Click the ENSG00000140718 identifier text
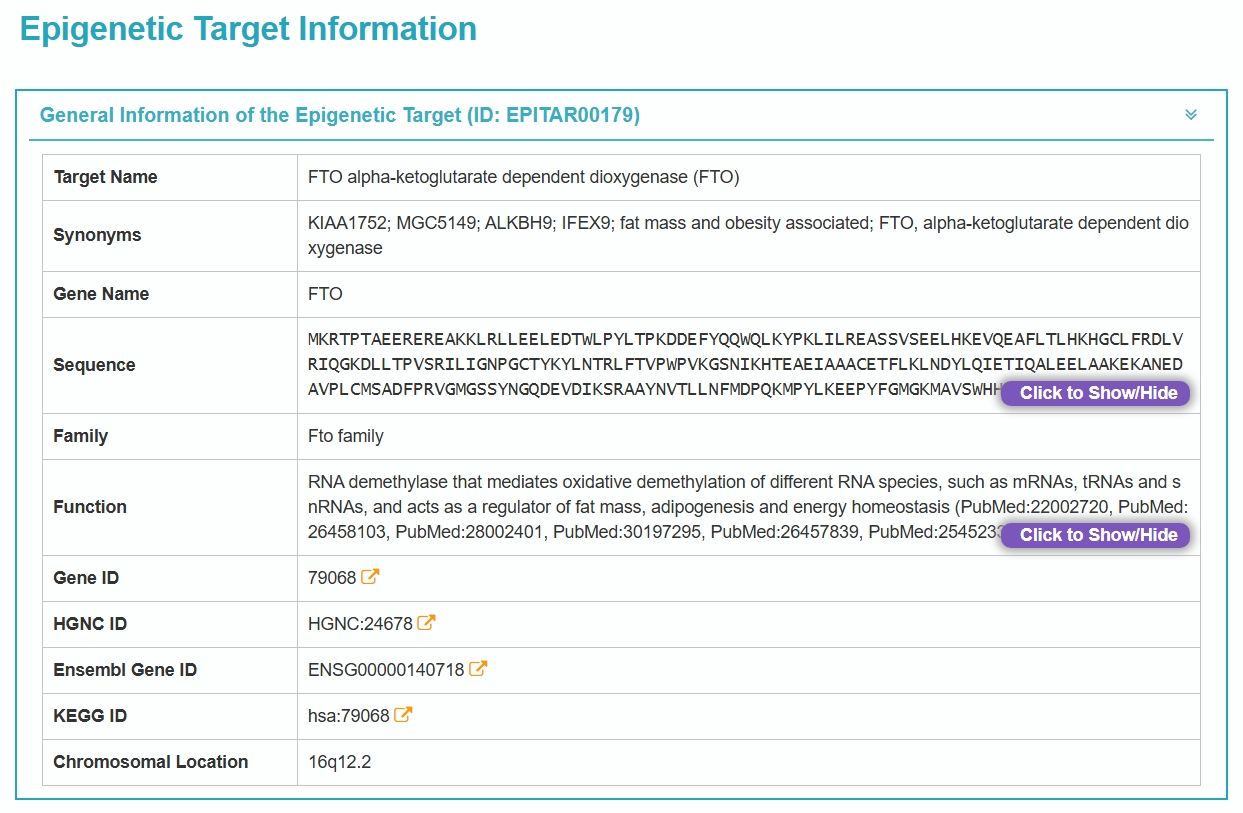 coord(386,670)
